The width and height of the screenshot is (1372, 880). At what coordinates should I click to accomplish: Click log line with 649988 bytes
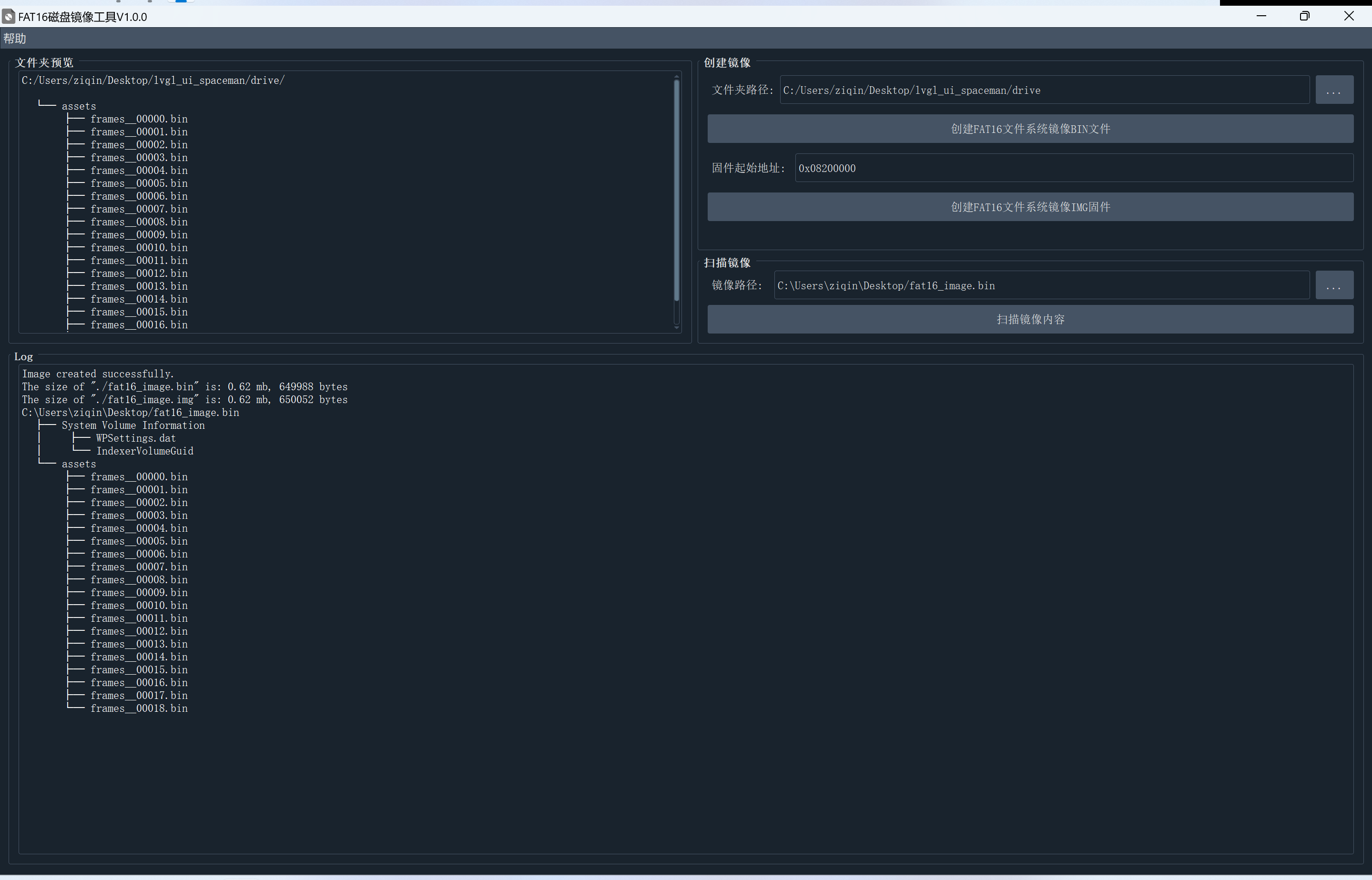[184, 387]
